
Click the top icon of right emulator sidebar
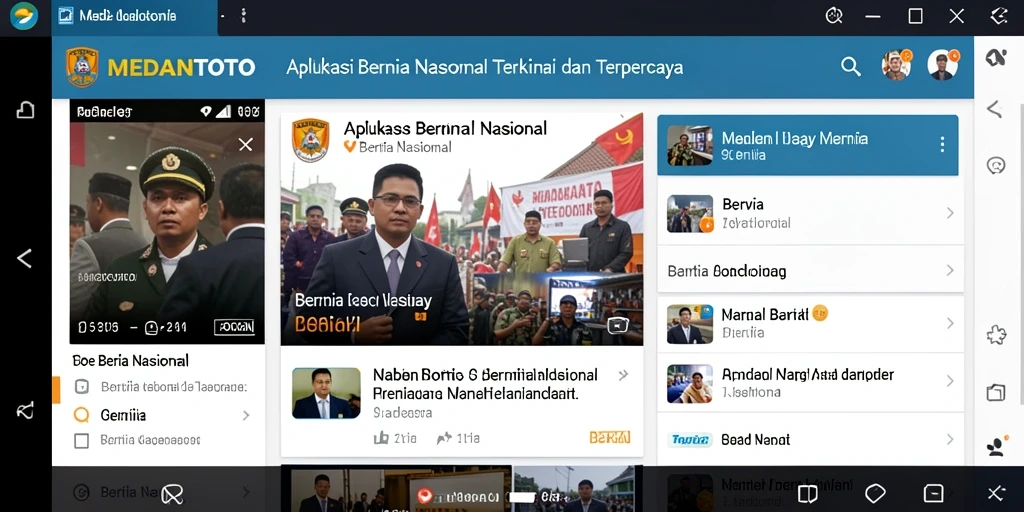pos(995,57)
